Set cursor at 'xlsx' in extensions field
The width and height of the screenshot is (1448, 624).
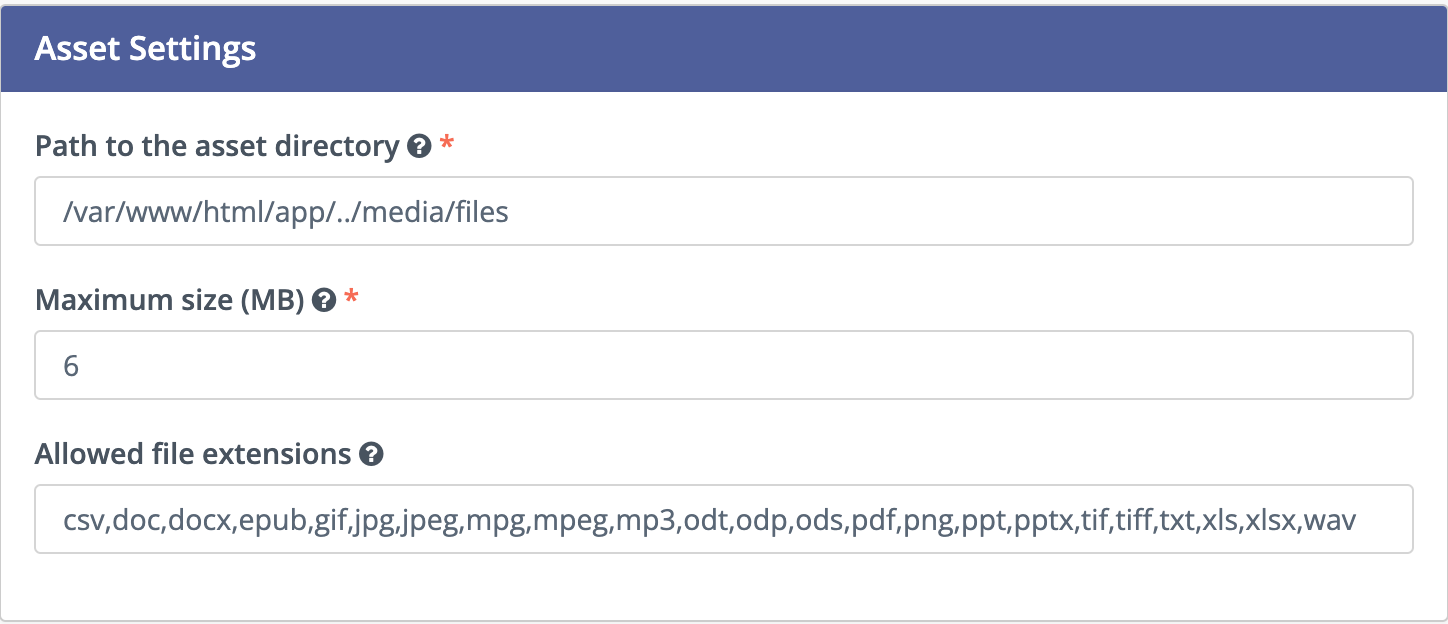[1270, 521]
